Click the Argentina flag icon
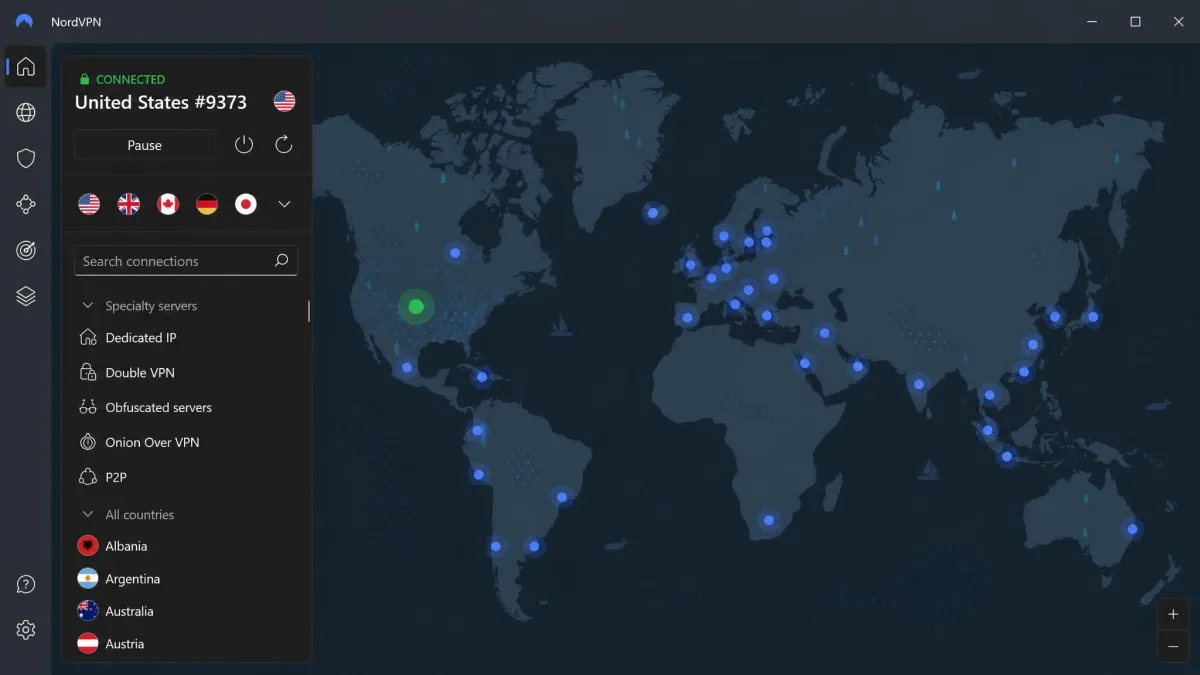 coord(88,579)
